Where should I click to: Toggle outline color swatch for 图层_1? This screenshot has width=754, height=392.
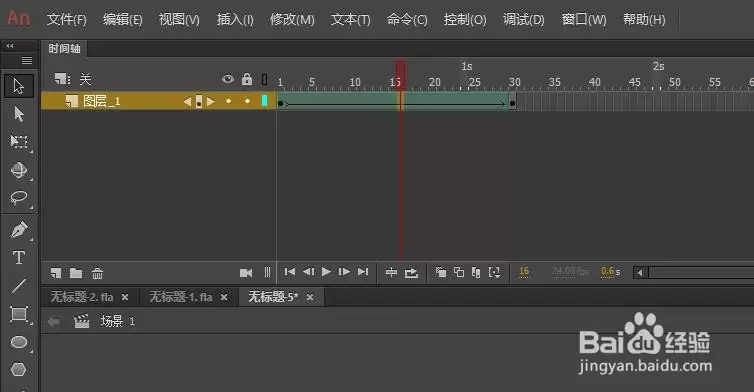[x=264, y=101]
